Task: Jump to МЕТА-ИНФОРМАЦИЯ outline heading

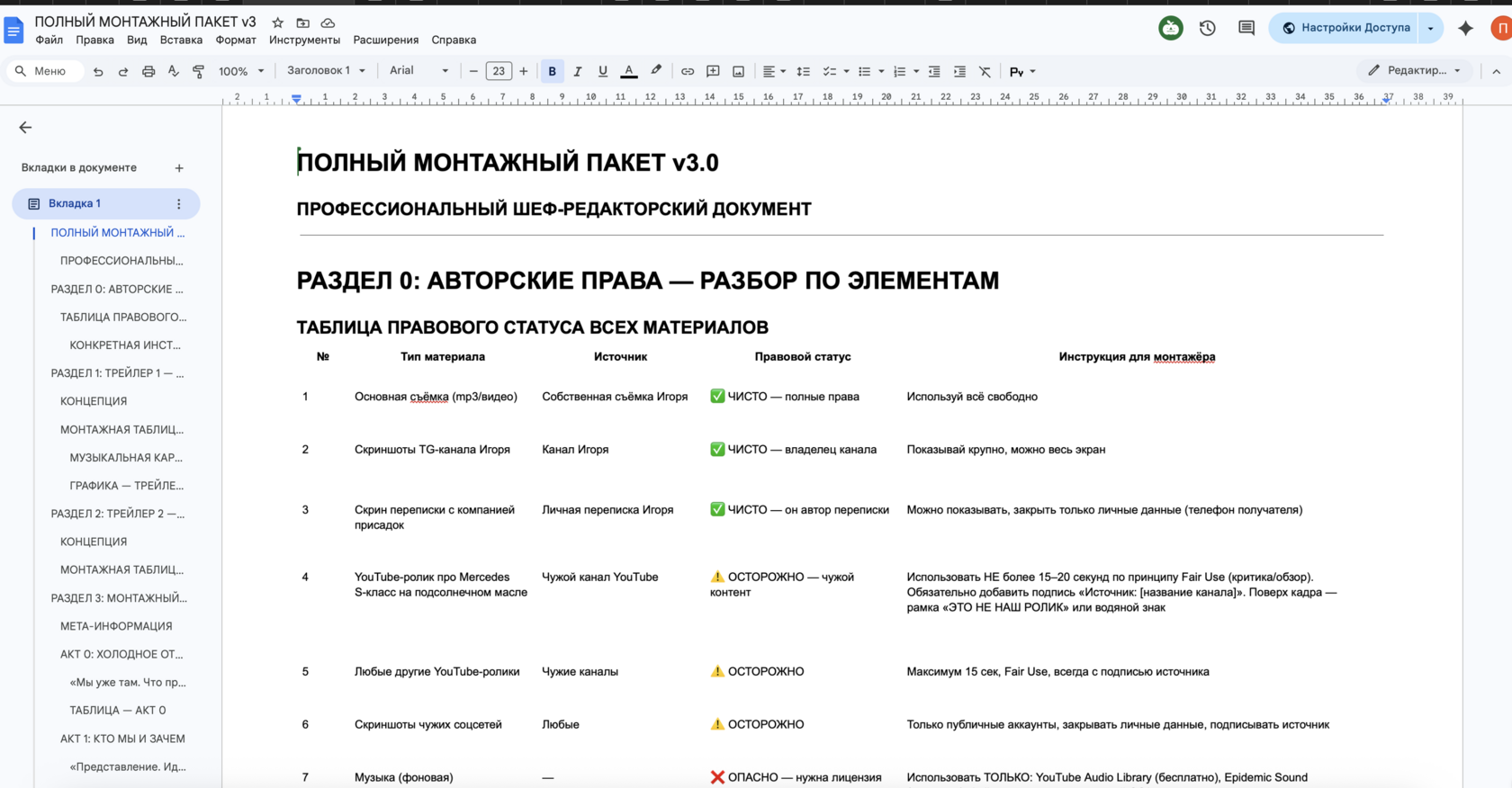Action: [x=116, y=626]
